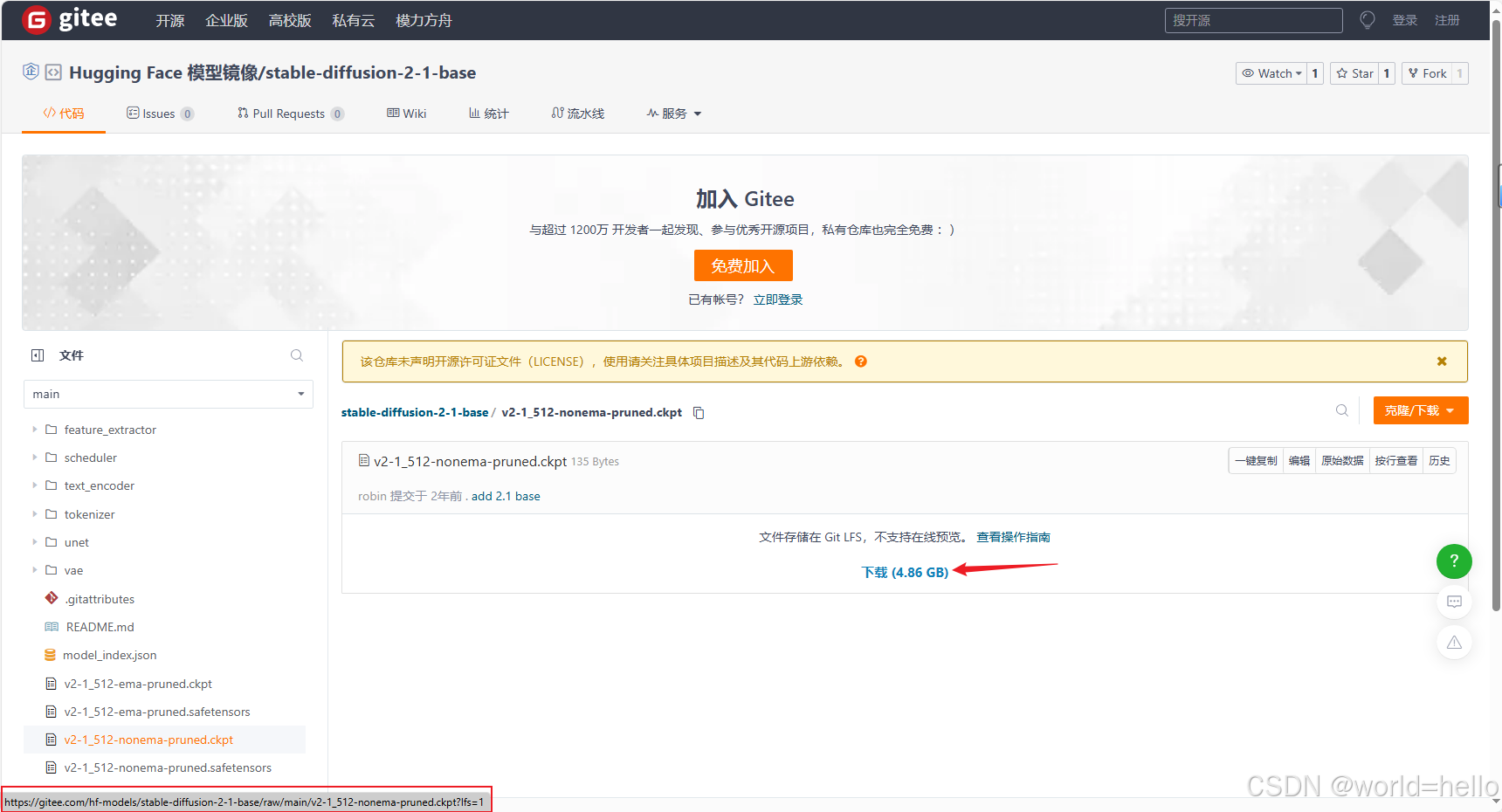This screenshot has width=1502, height=812.
Task: Switch to the 代码 tab
Action: [x=64, y=114]
